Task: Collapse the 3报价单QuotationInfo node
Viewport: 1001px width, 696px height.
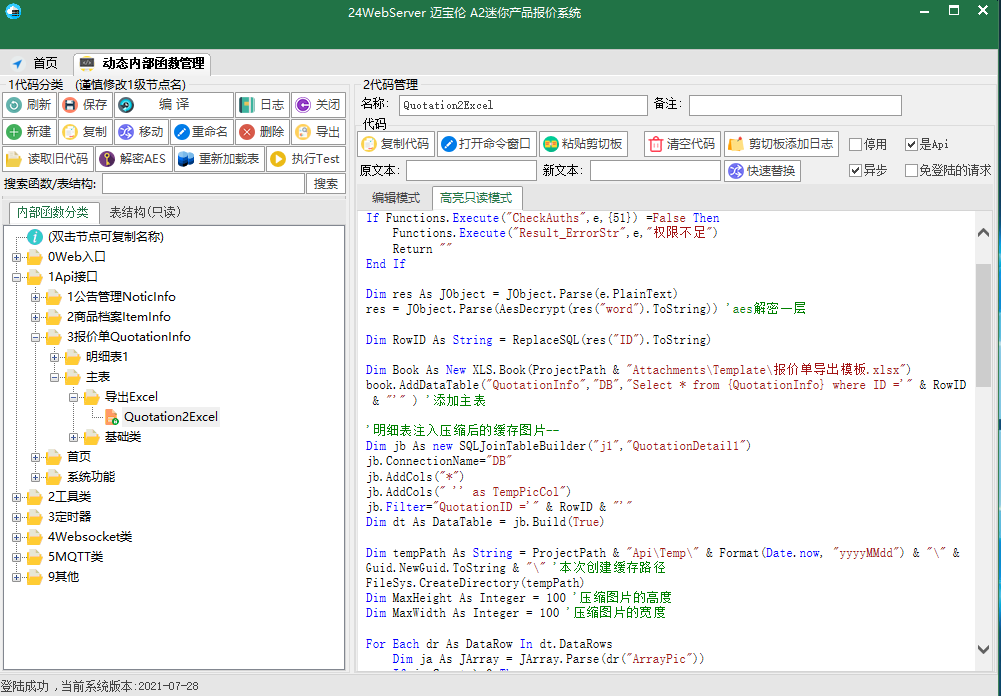Action: click(x=36, y=337)
